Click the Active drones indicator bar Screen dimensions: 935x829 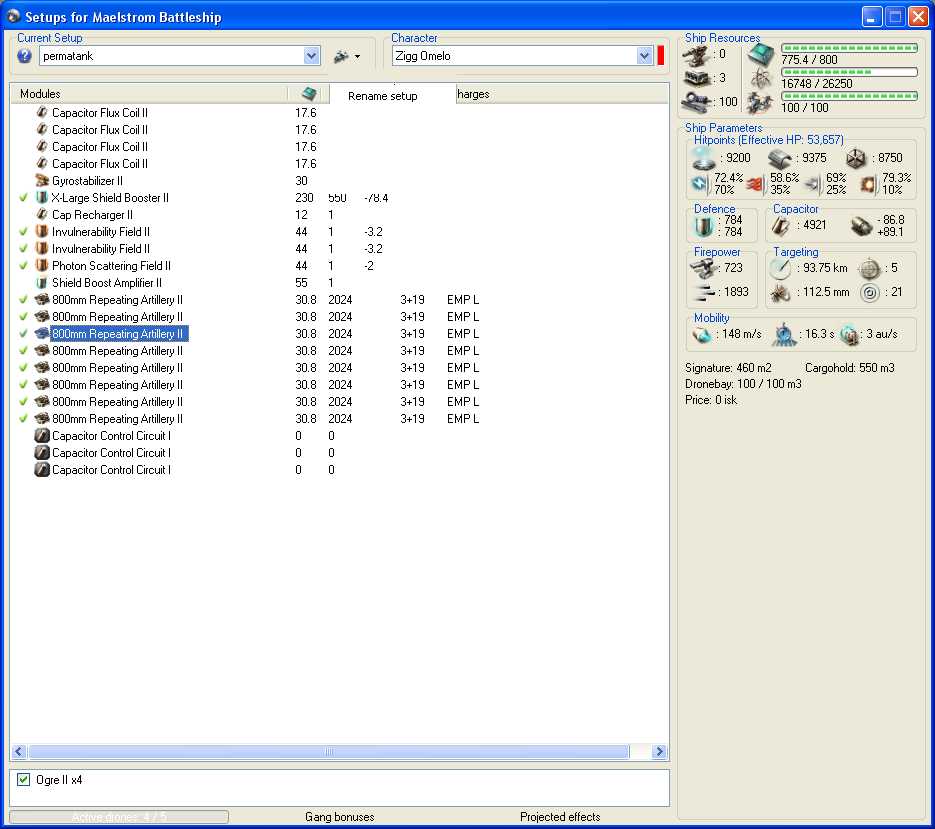coord(119,817)
